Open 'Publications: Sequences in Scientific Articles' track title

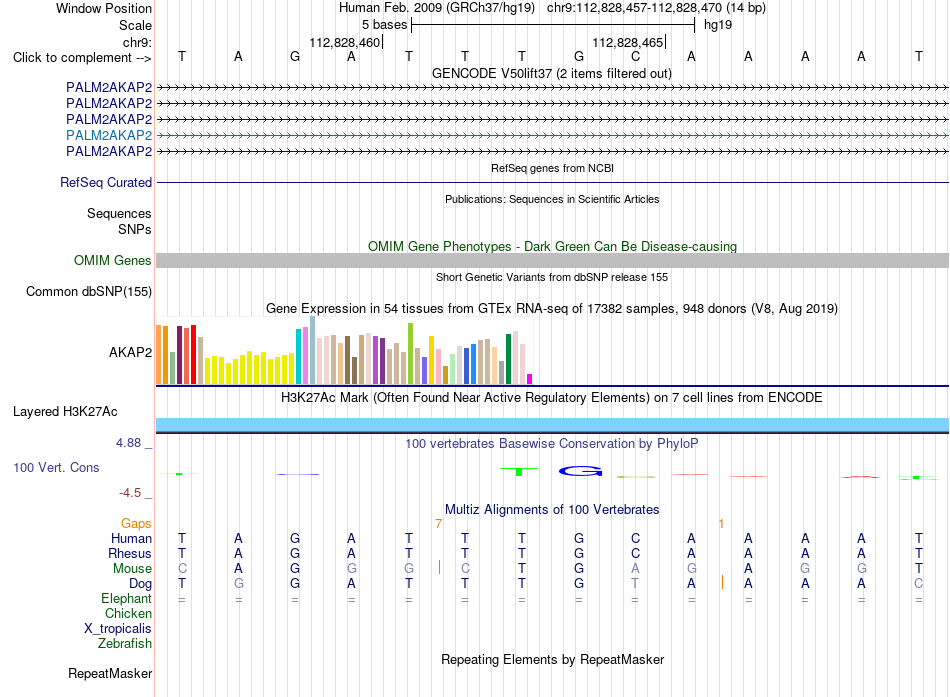pos(552,199)
